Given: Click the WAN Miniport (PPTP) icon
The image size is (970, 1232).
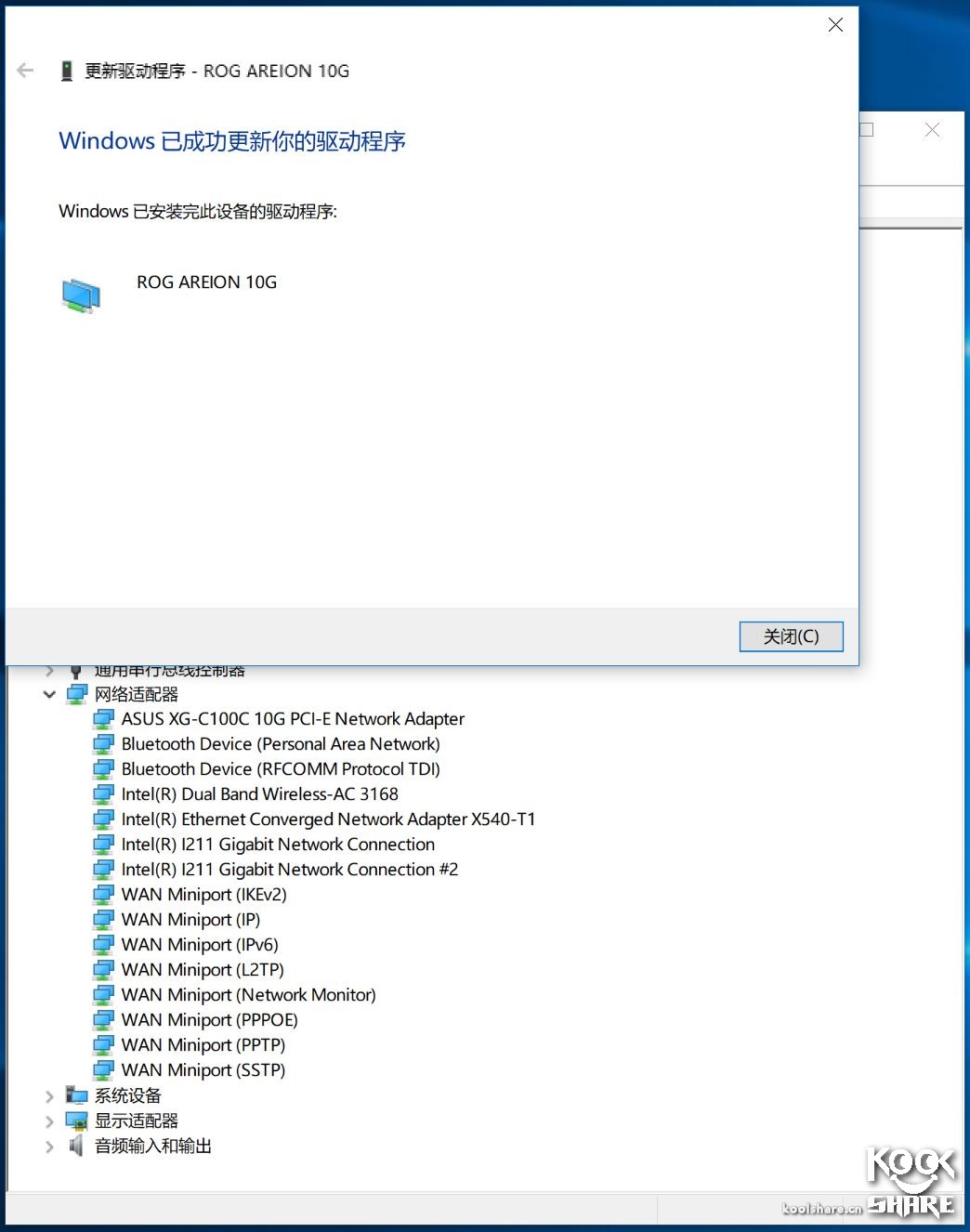Looking at the screenshot, I should tap(104, 1045).
